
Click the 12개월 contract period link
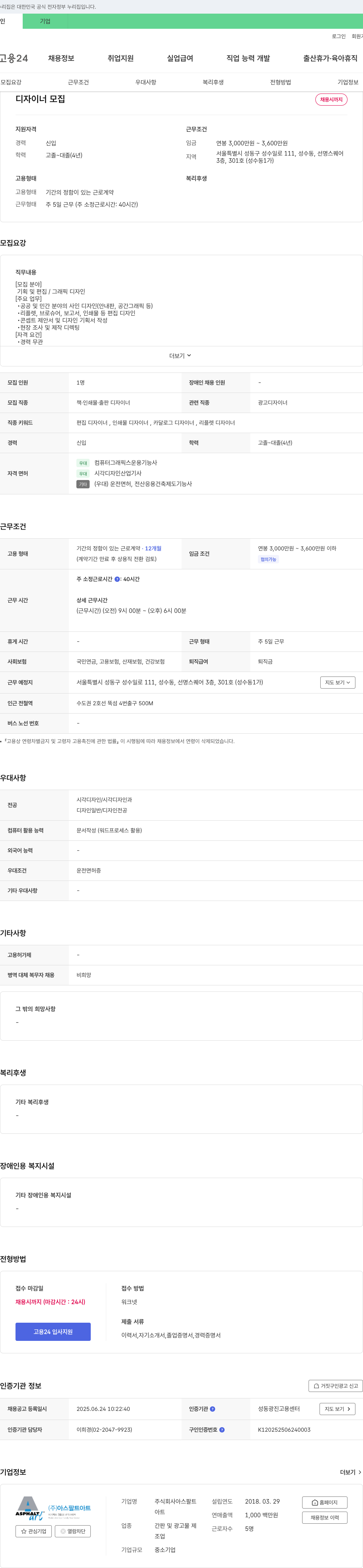[x=153, y=549]
